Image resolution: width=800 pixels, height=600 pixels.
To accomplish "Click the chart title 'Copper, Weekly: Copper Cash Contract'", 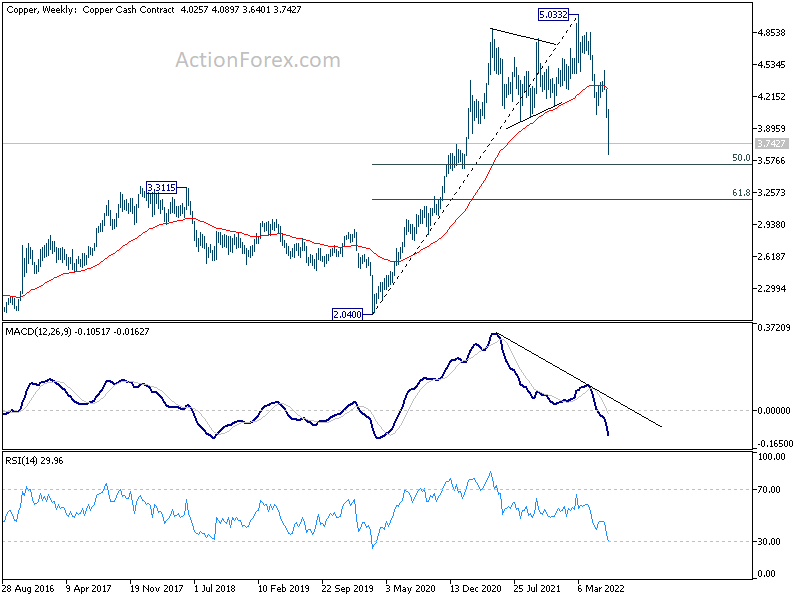I will [x=90, y=10].
